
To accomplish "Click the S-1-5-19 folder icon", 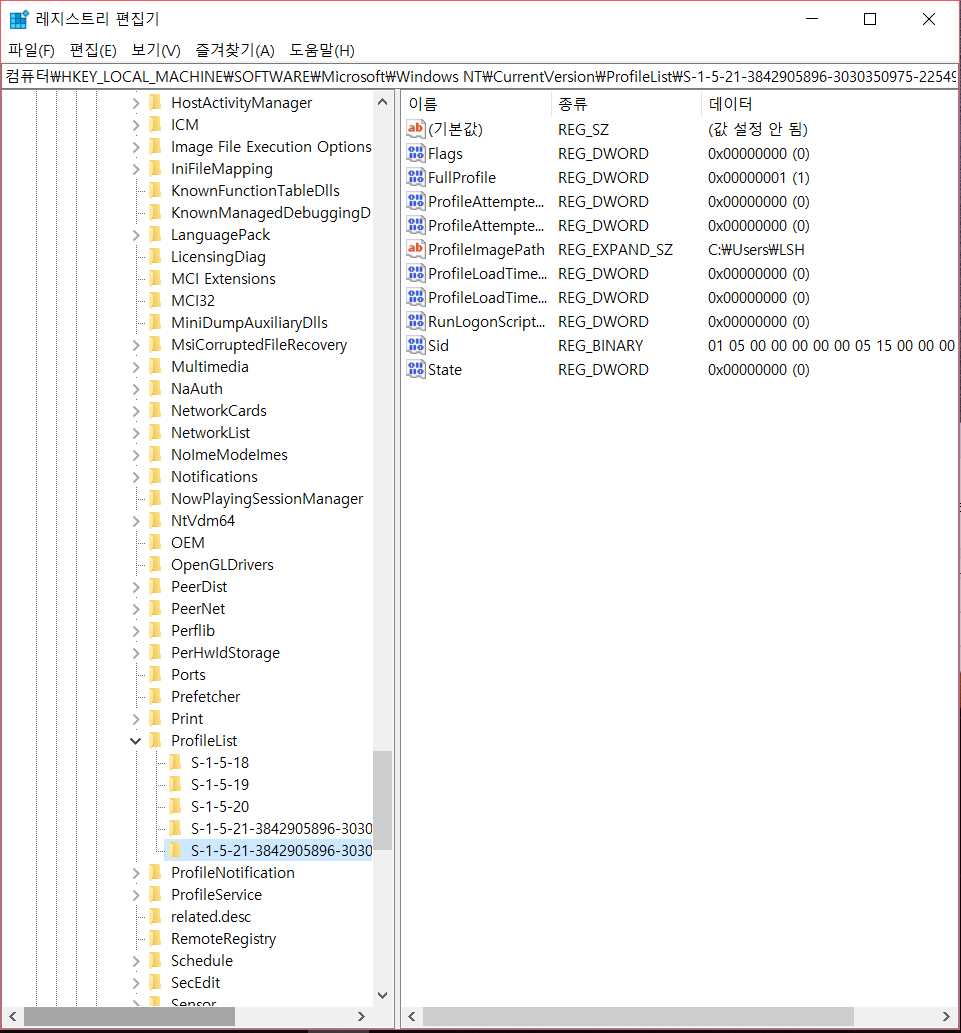I will tap(175, 784).
